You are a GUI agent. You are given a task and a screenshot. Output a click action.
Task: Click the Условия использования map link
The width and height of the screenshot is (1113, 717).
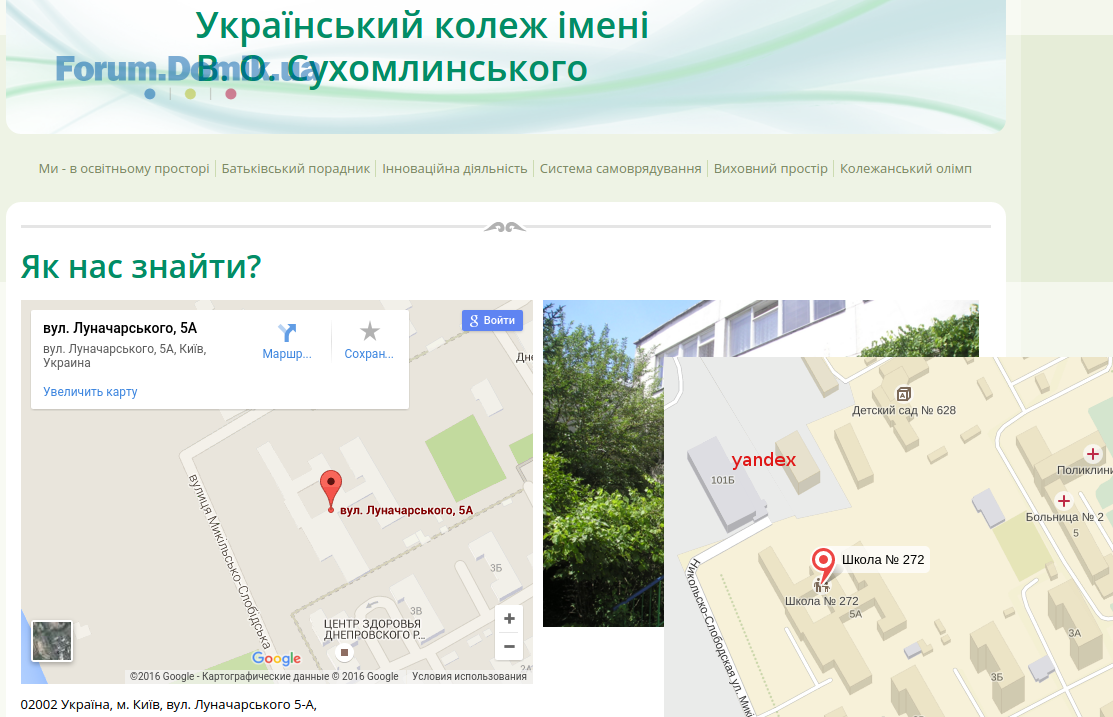[x=469, y=677]
